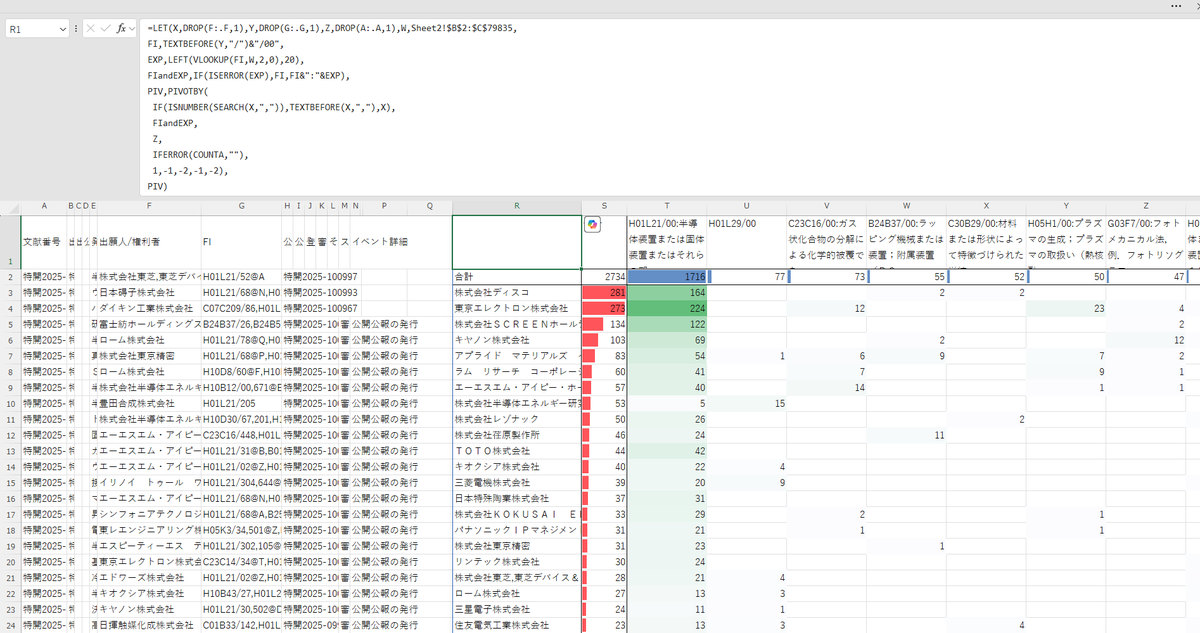Select row 10 header
The height and width of the screenshot is (633, 1200).
(x=10, y=402)
